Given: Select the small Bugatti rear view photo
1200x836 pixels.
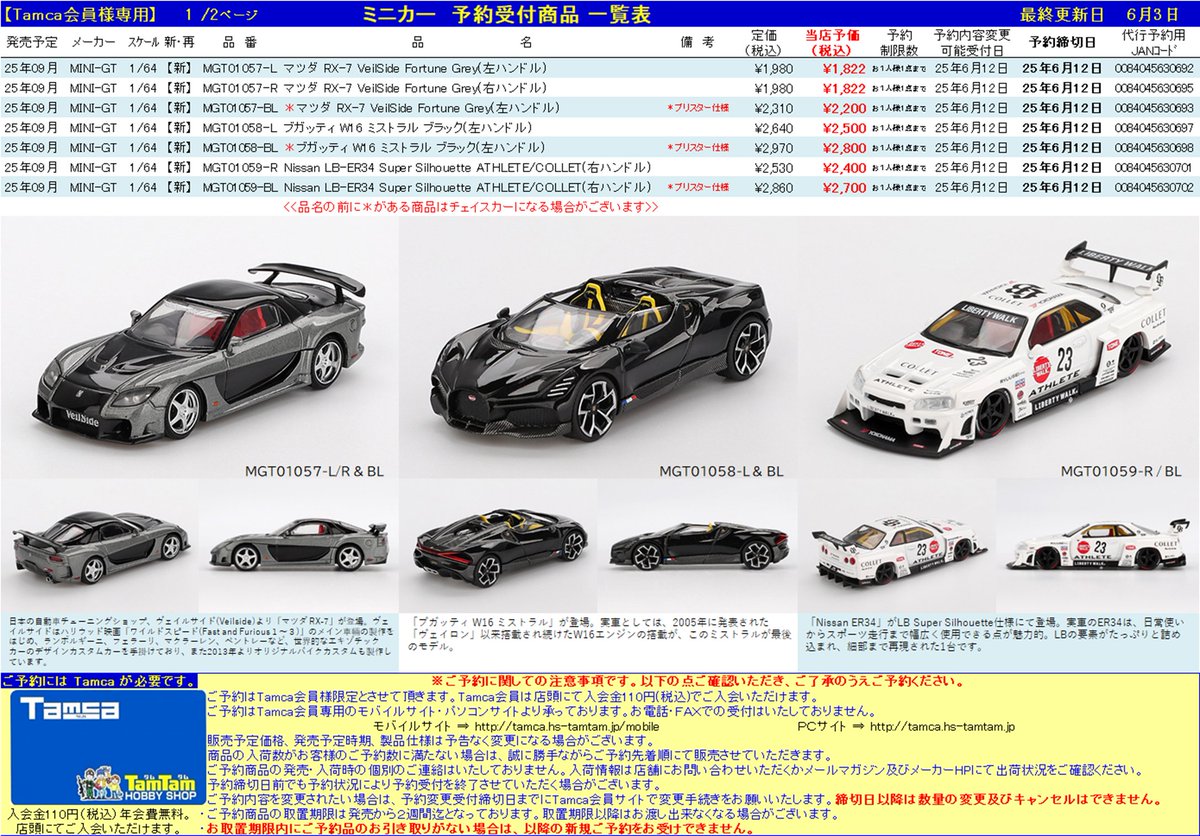Looking at the screenshot, I should click(x=500, y=545).
